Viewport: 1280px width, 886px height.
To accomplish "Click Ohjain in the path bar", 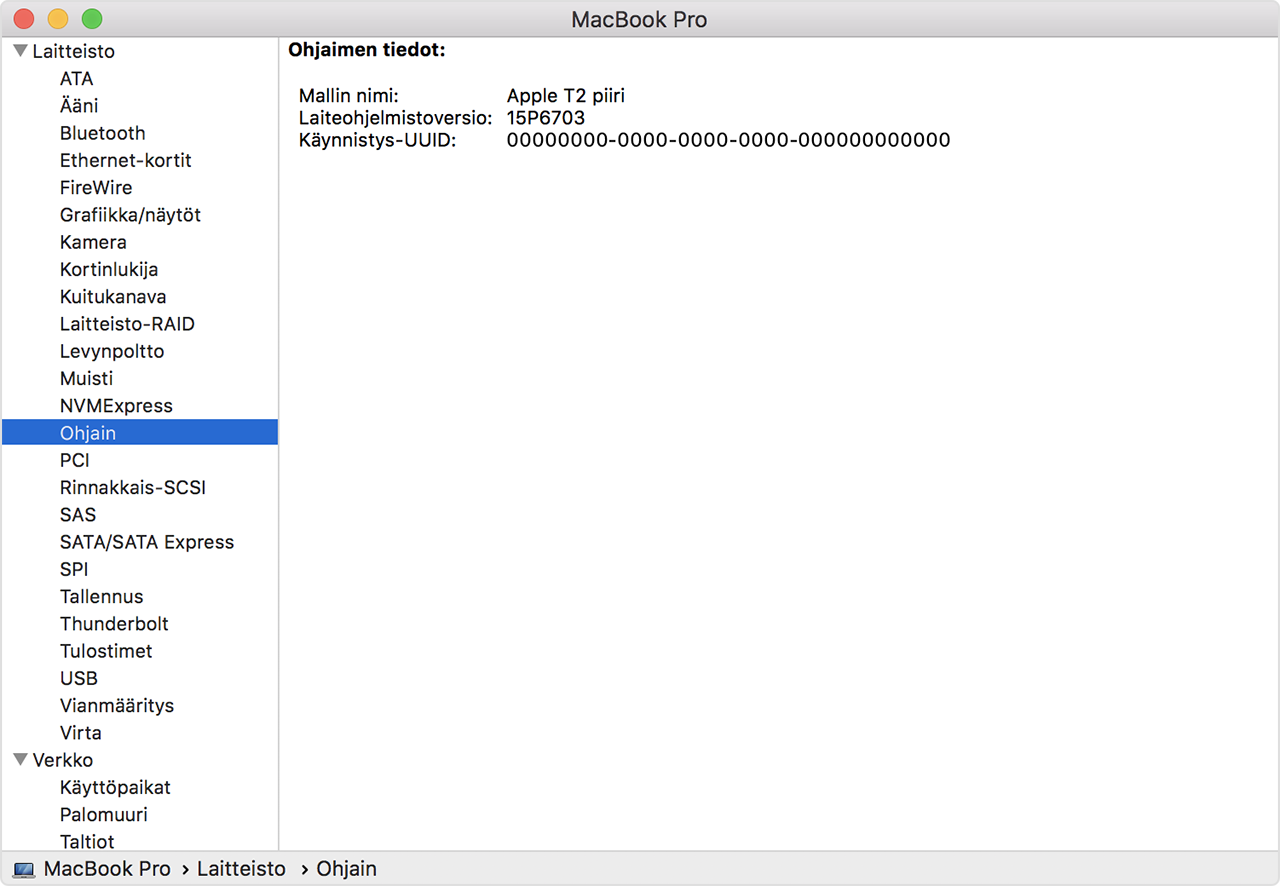I will click(347, 869).
